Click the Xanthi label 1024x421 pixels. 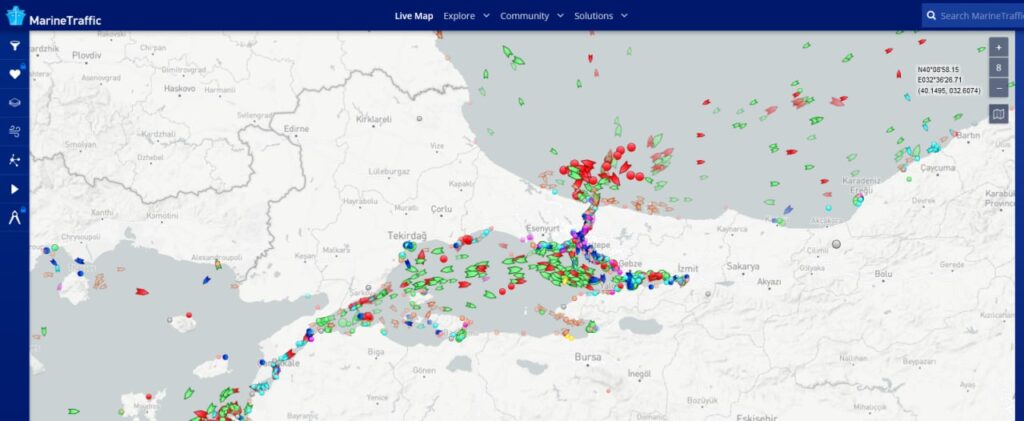[x=101, y=213]
